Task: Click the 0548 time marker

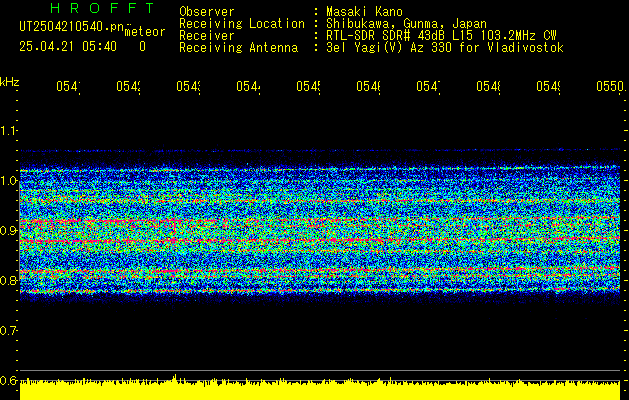Action: coord(489,87)
